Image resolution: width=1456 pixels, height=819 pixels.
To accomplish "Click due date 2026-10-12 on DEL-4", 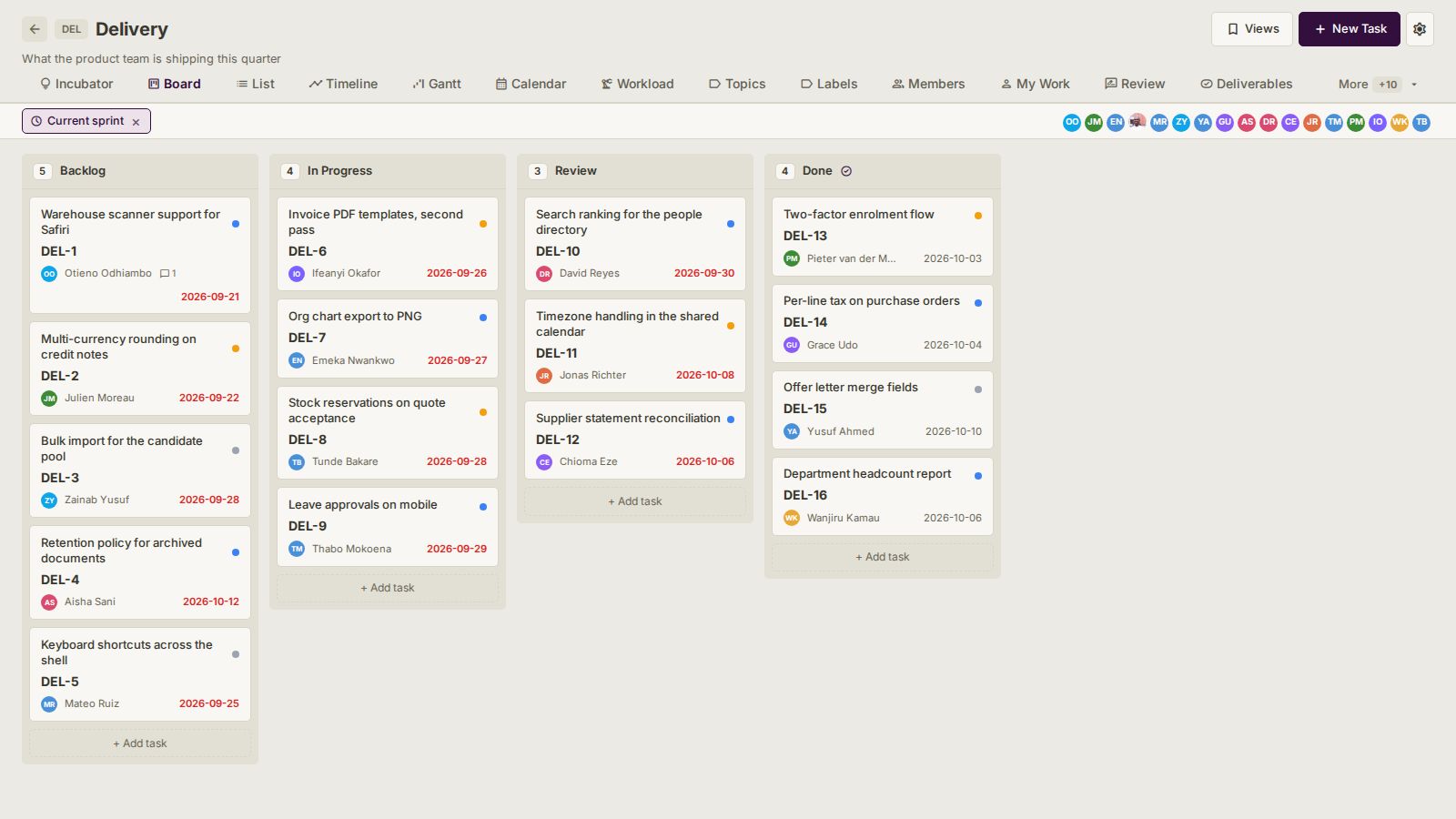I will coord(211,602).
